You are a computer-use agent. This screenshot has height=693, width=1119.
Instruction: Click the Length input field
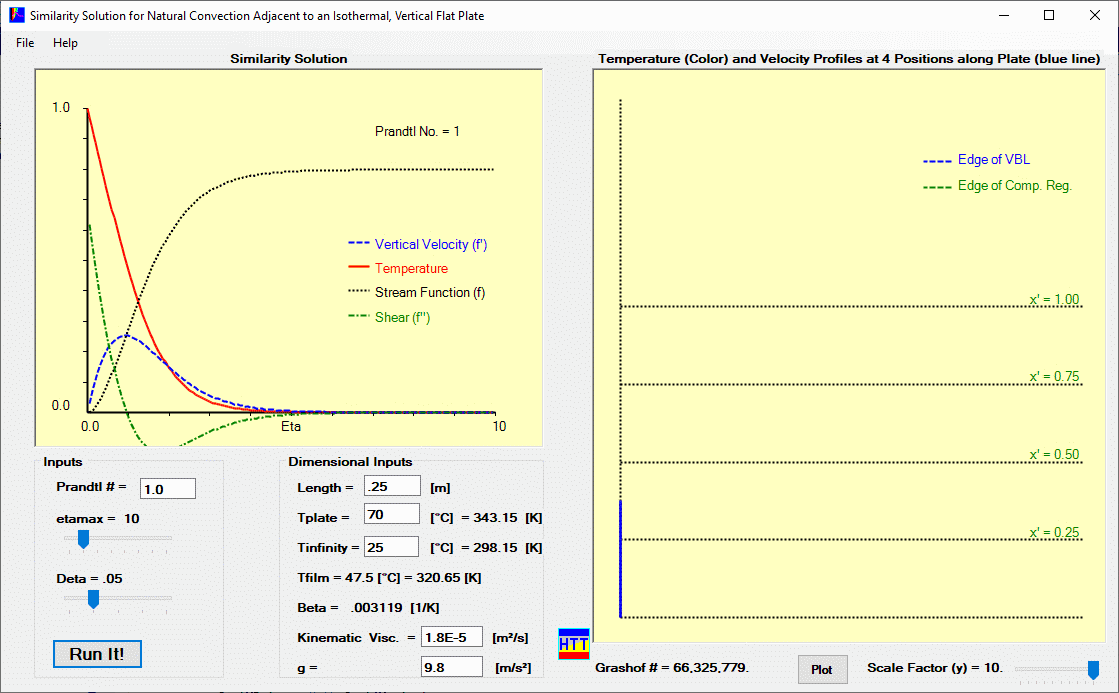click(392, 486)
